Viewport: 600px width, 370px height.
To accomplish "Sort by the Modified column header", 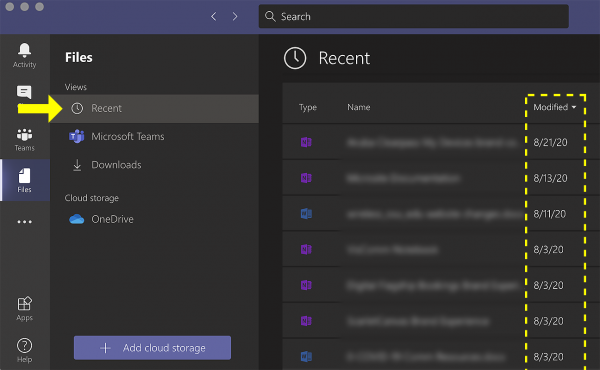I will tap(554, 107).
